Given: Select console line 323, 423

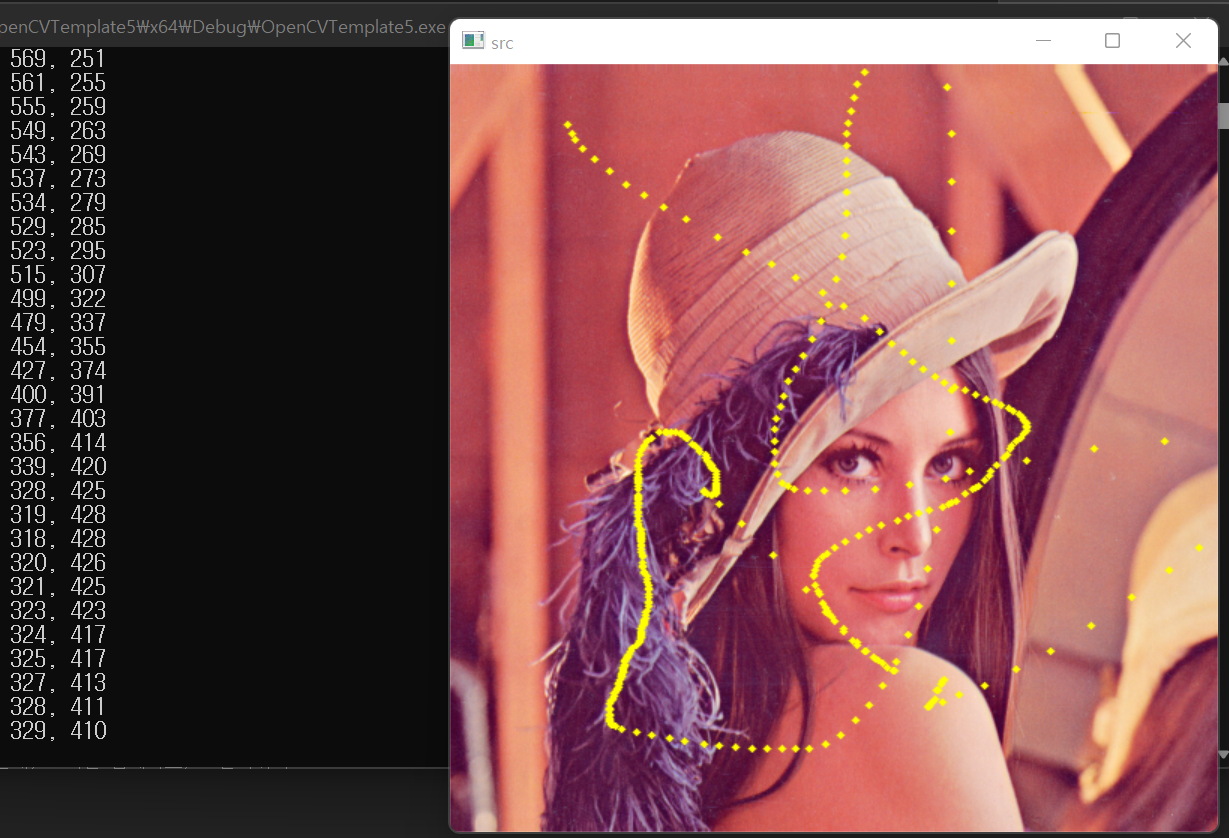Looking at the screenshot, I should pyautogui.click(x=57, y=611).
